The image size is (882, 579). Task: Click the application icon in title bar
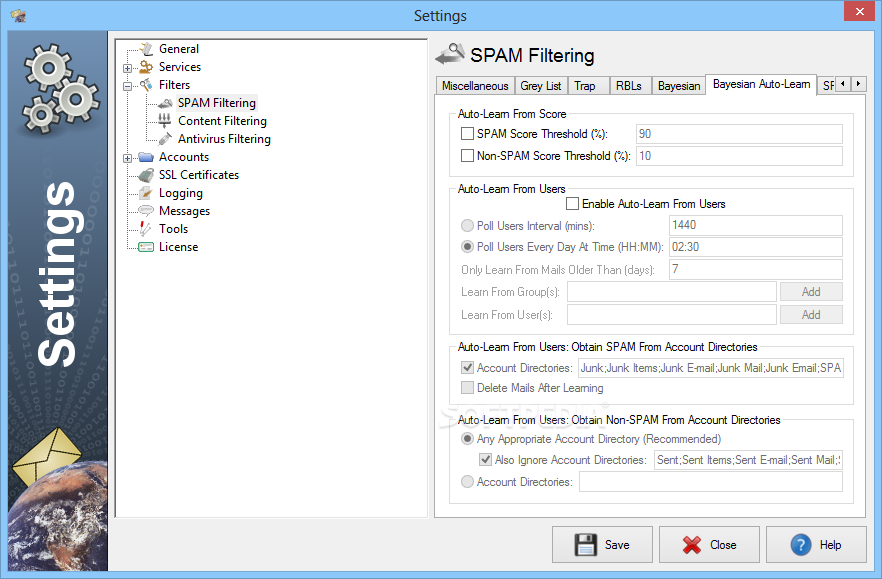[x=19, y=15]
